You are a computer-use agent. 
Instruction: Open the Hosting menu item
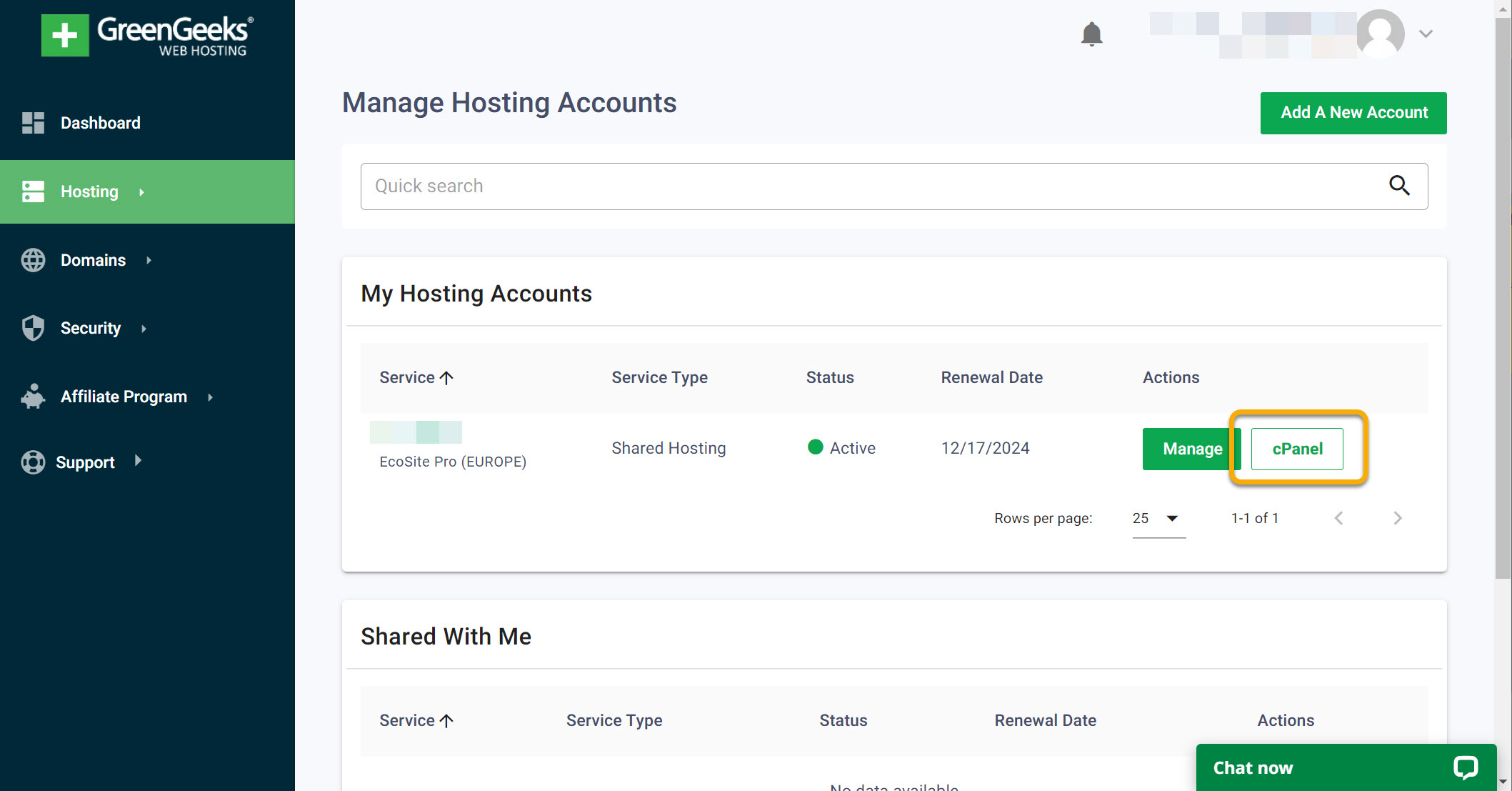click(89, 191)
